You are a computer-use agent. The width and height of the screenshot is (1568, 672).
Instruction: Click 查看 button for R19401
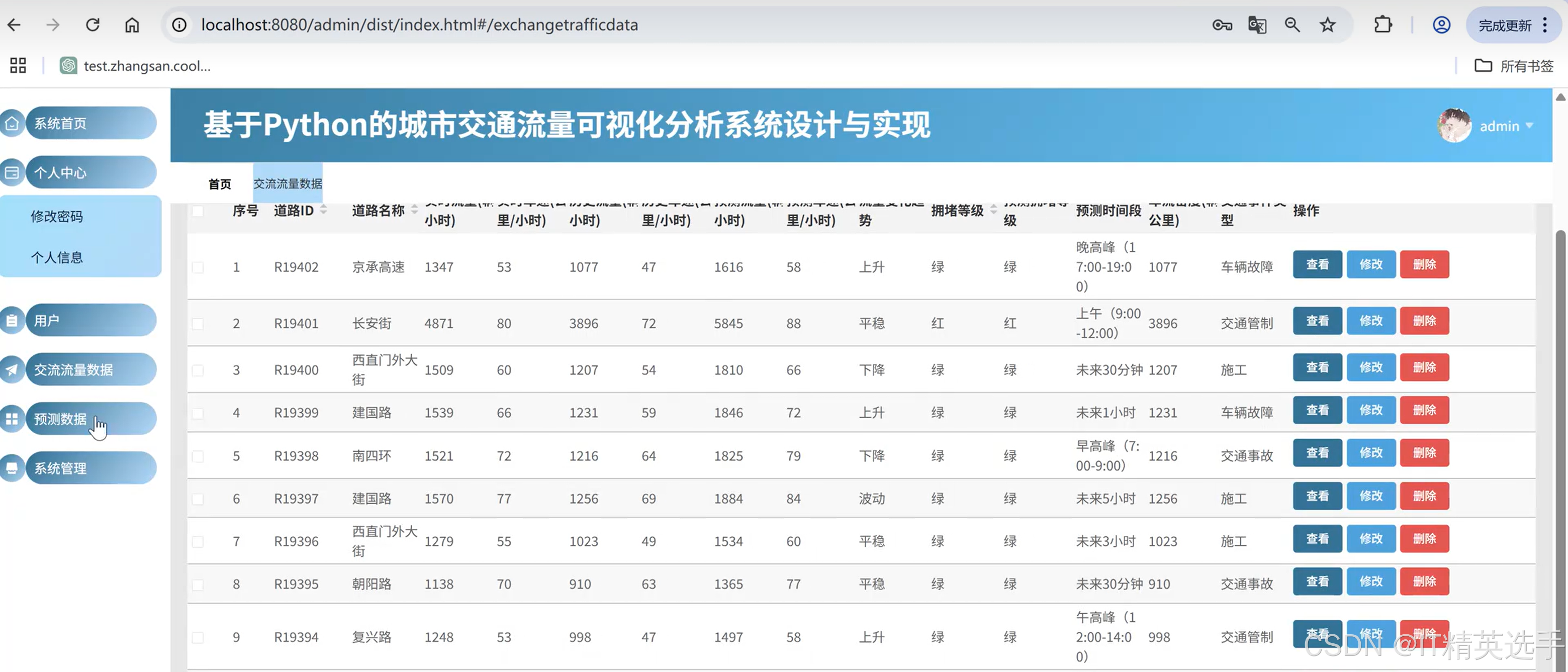[1317, 321]
